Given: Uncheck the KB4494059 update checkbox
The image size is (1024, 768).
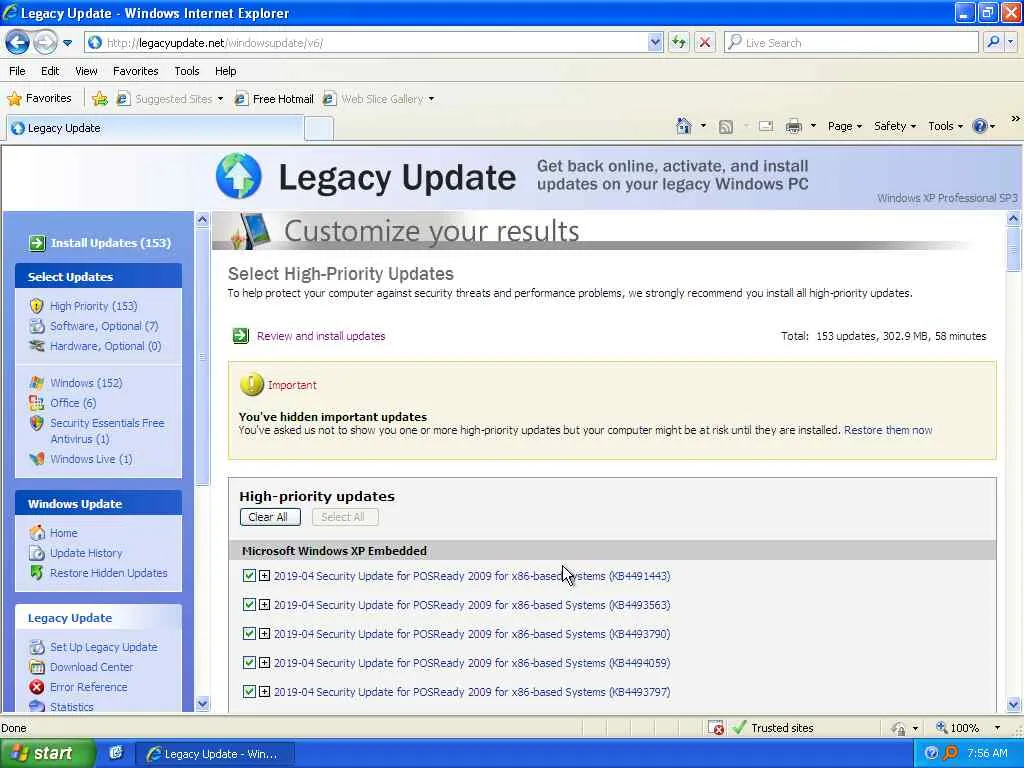Looking at the screenshot, I should (x=249, y=663).
